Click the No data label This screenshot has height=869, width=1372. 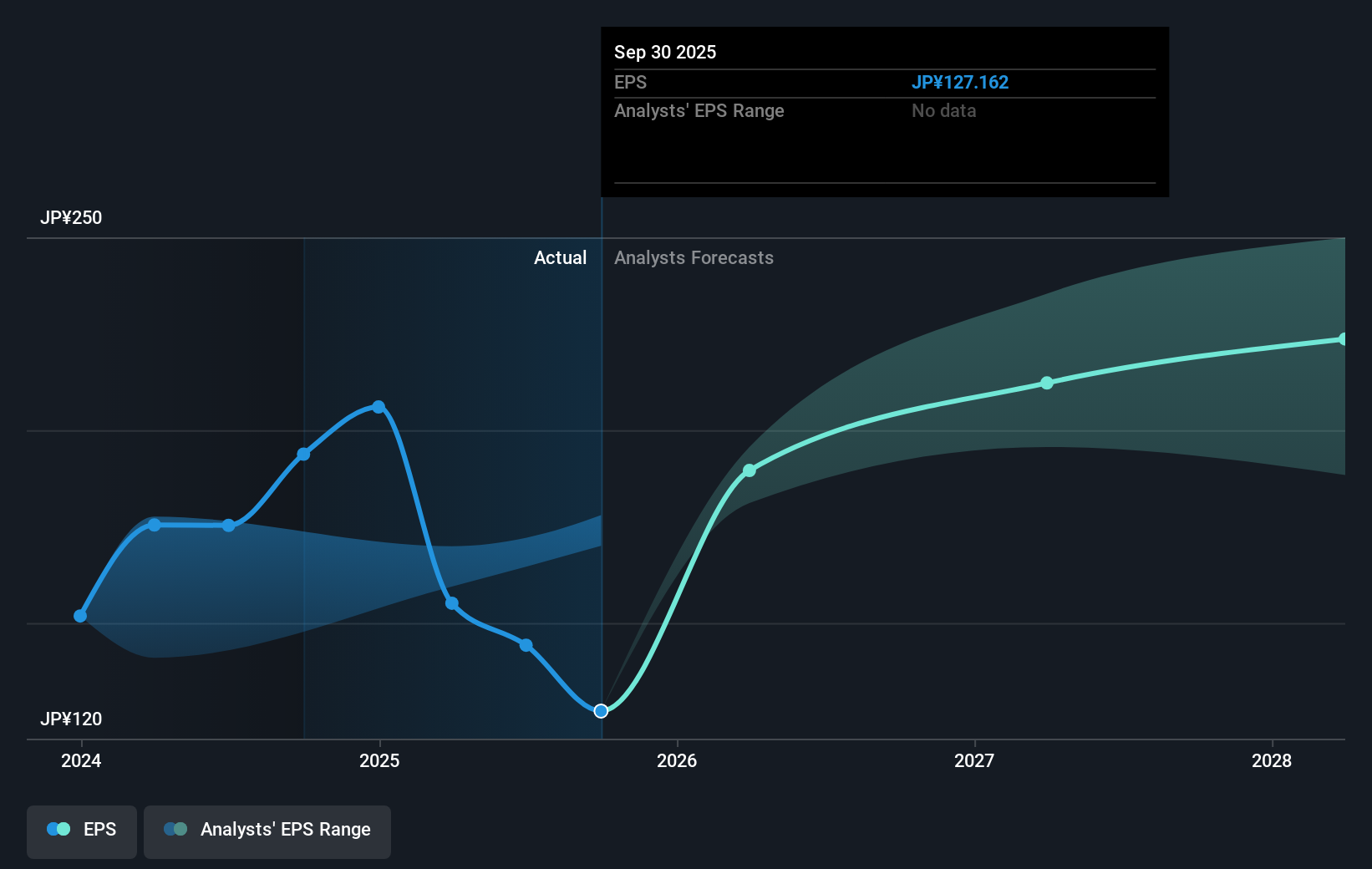point(943,110)
